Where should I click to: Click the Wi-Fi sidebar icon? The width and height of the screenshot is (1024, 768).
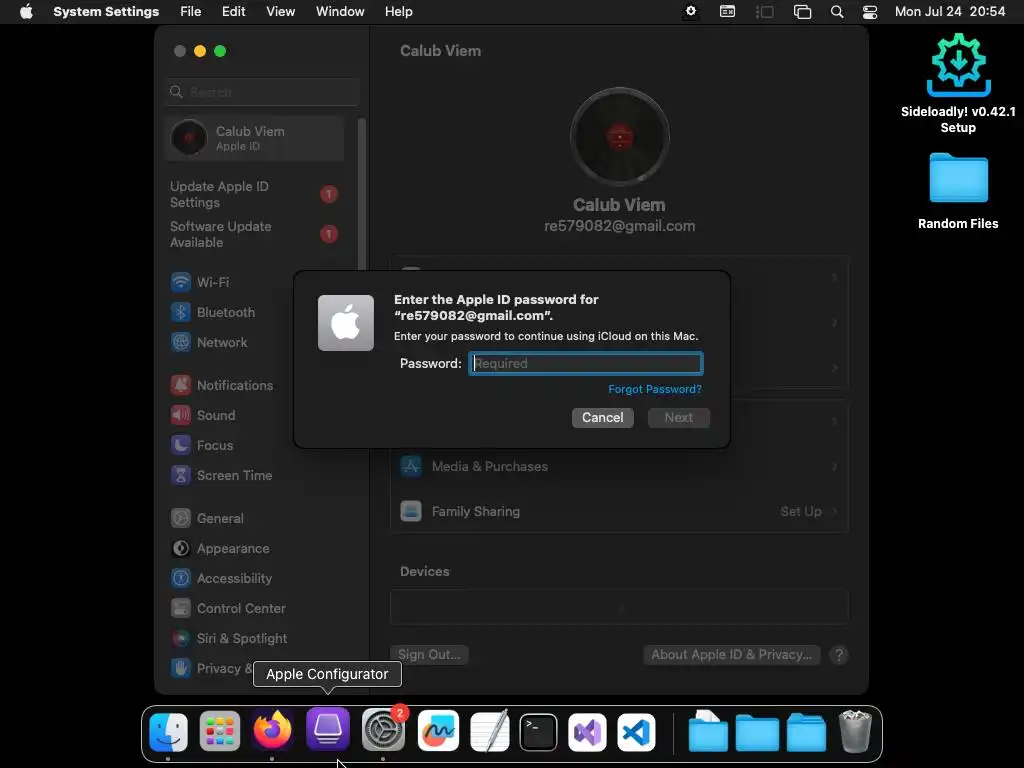tap(181, 282)
